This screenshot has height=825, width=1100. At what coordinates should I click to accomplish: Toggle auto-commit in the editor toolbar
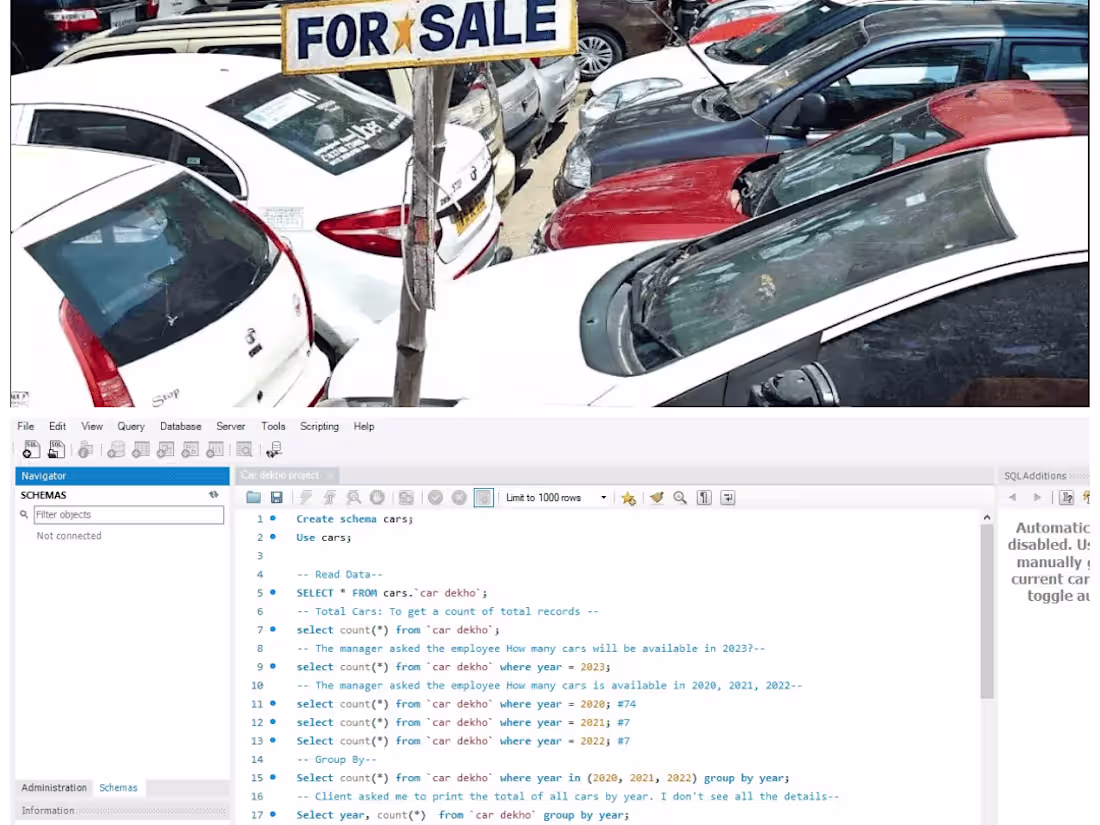click(483, 497)
